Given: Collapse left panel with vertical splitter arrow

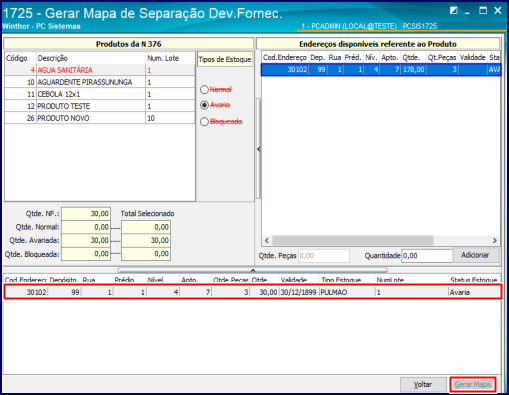Looking at the screenshot, I should coord(259,149).
